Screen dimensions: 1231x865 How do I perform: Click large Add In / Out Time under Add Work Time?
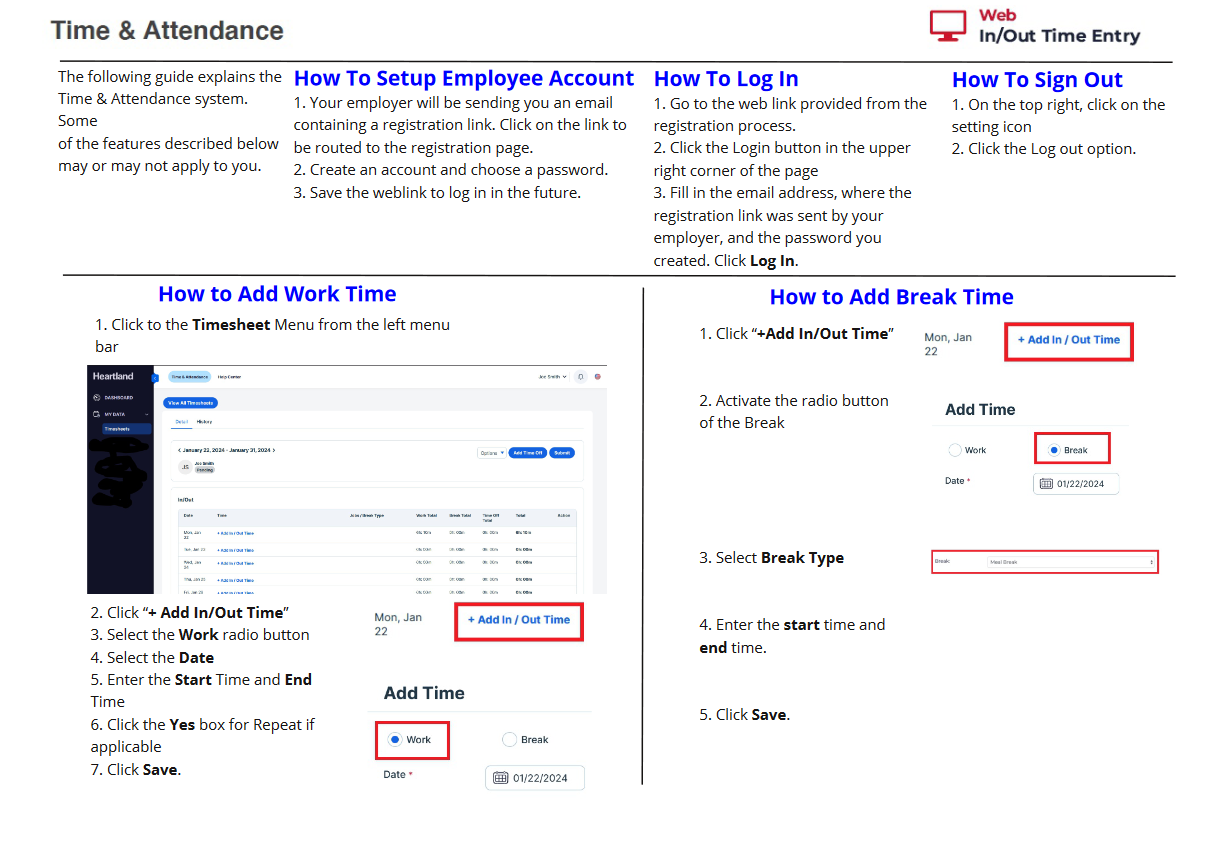pos(518,620)
